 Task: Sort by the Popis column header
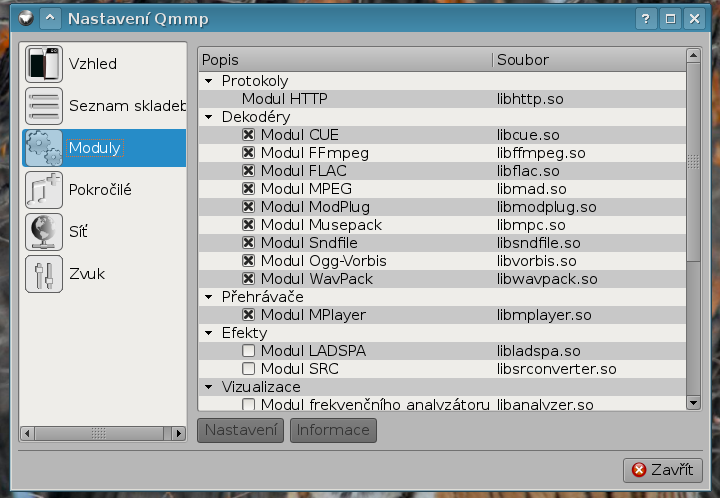point(346,60)
